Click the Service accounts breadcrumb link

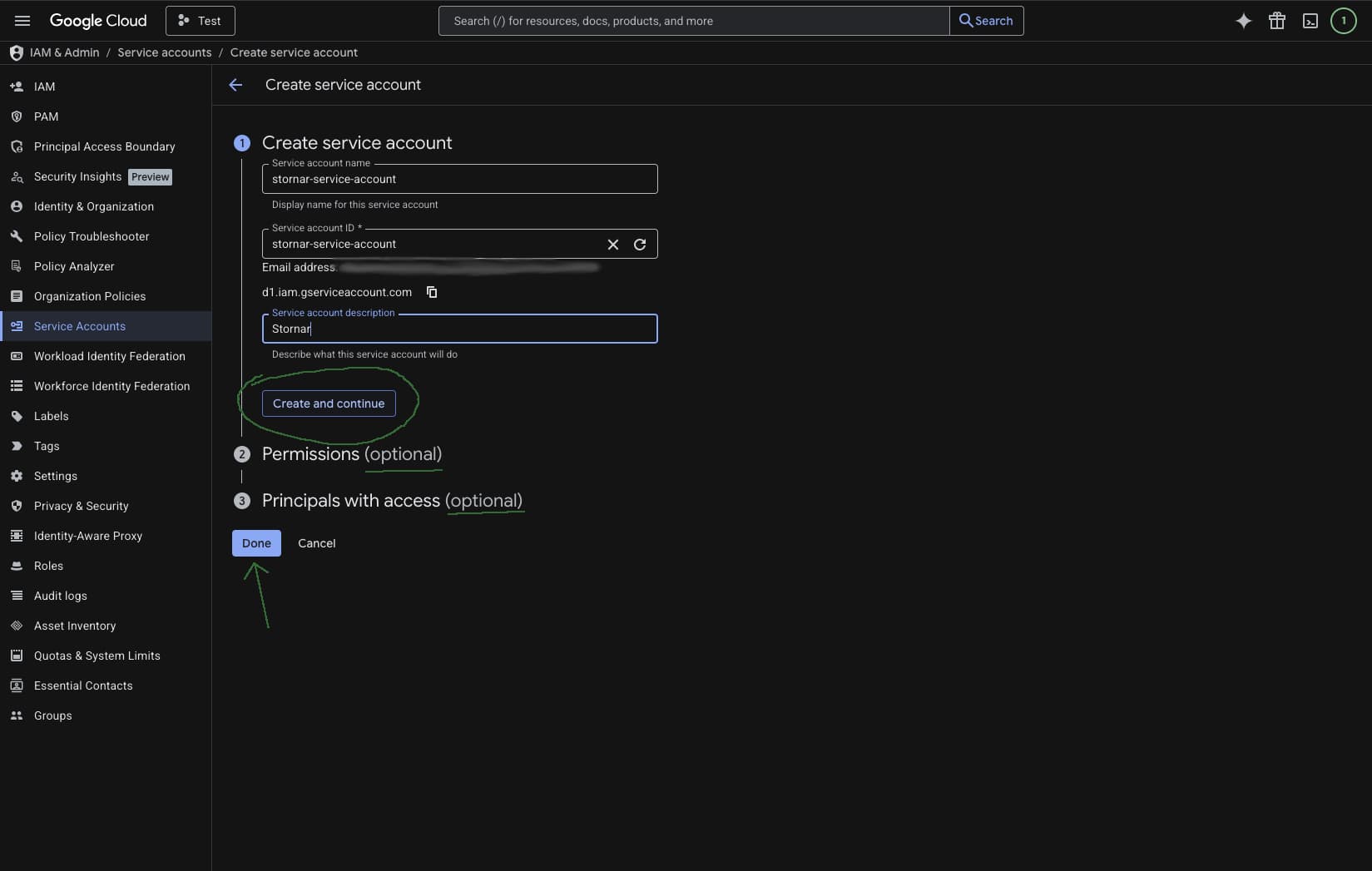[165, 52]
